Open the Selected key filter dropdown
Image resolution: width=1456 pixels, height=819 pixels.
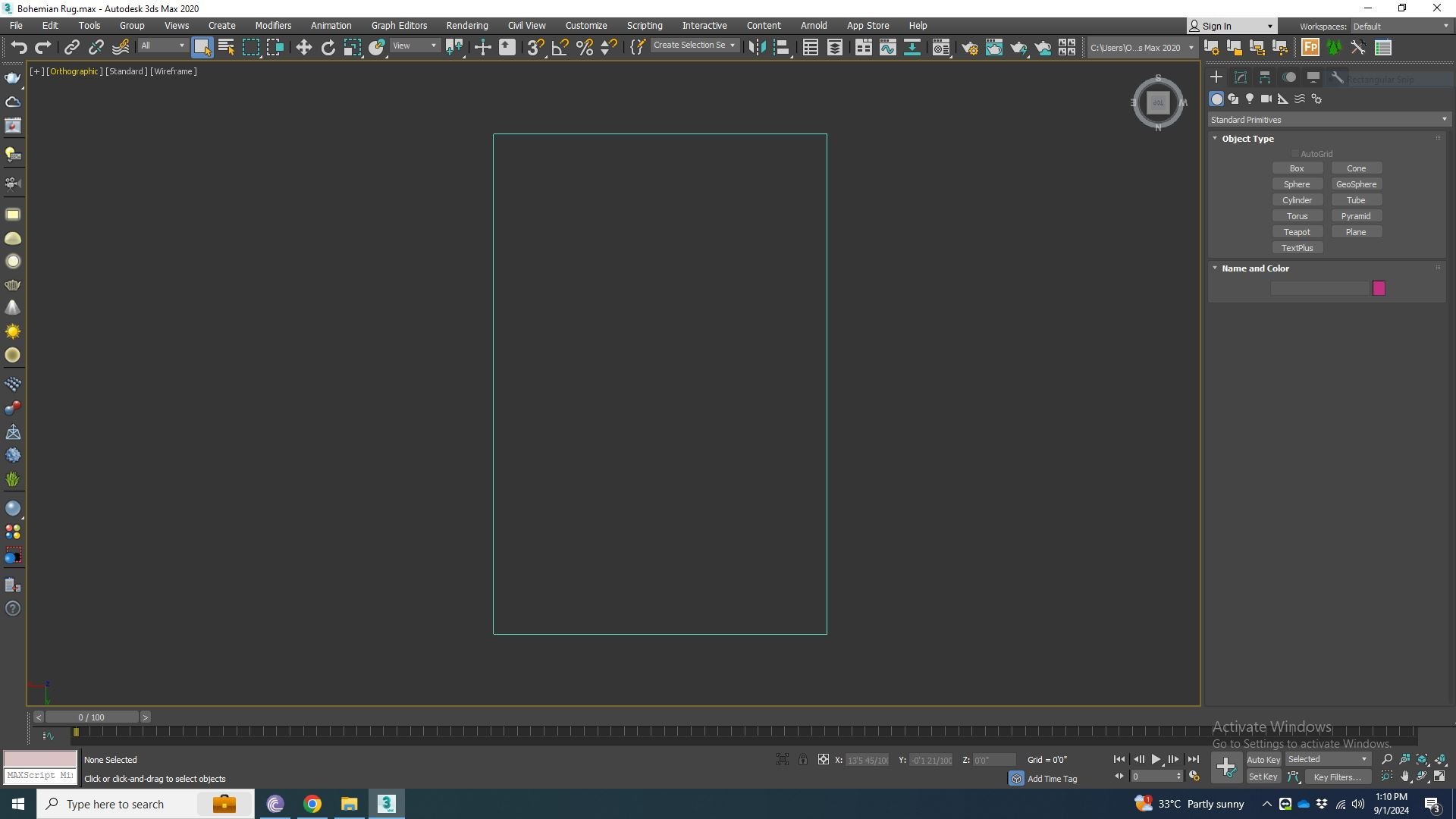coord(1327,759)
